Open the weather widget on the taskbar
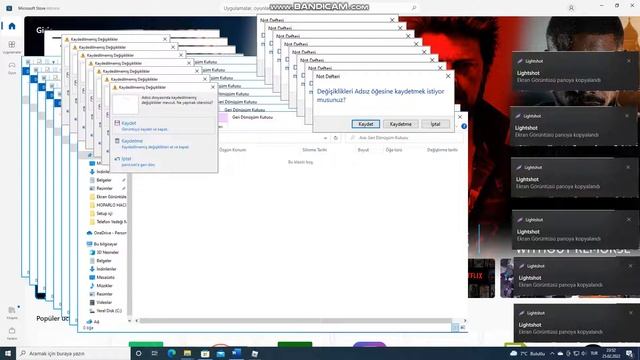This screenshot has width=640, height=360. (527, 353)
